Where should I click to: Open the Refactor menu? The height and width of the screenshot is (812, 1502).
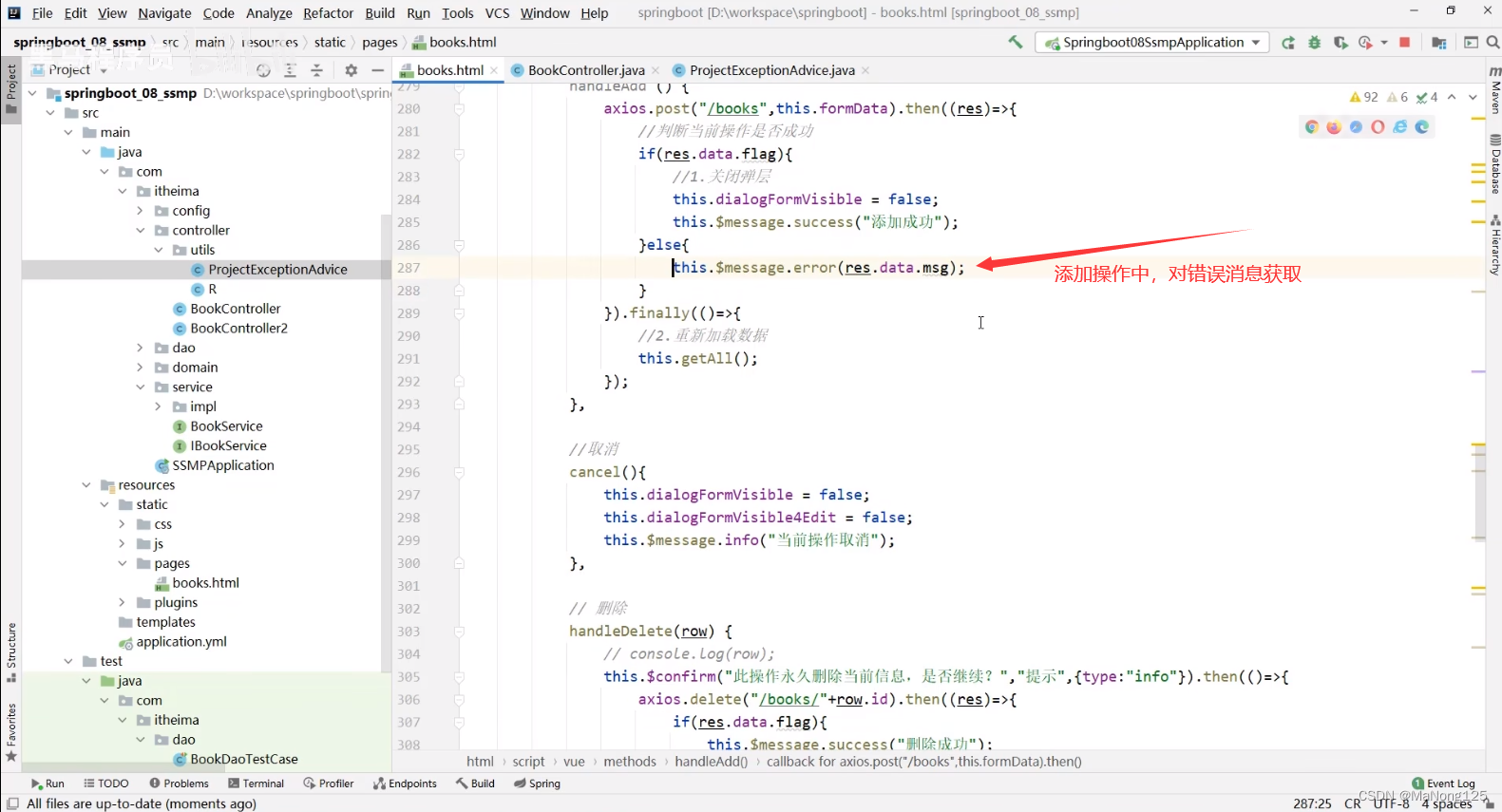(x=328, y=13)
